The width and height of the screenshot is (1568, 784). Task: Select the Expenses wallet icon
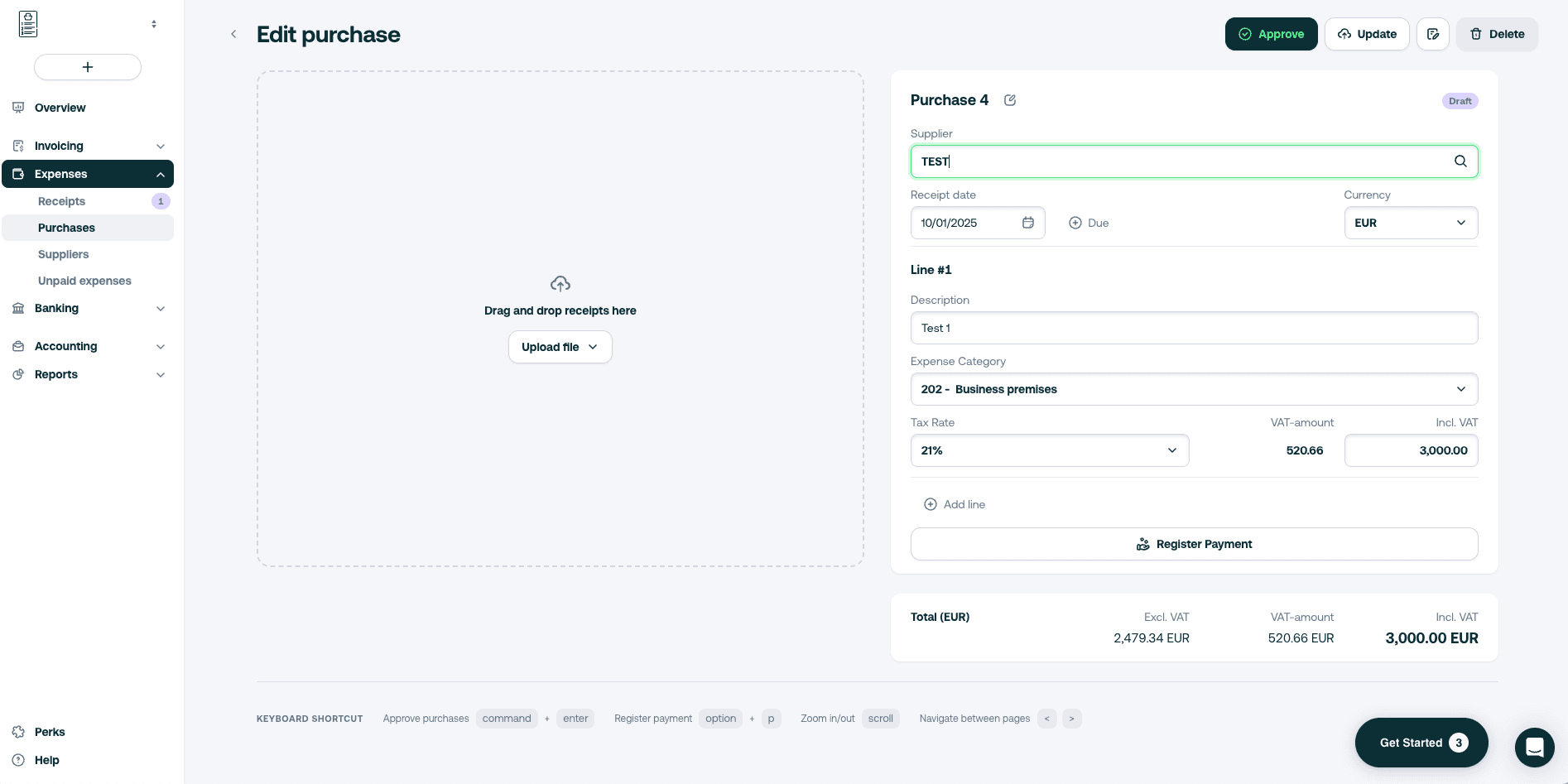[18, 174]
